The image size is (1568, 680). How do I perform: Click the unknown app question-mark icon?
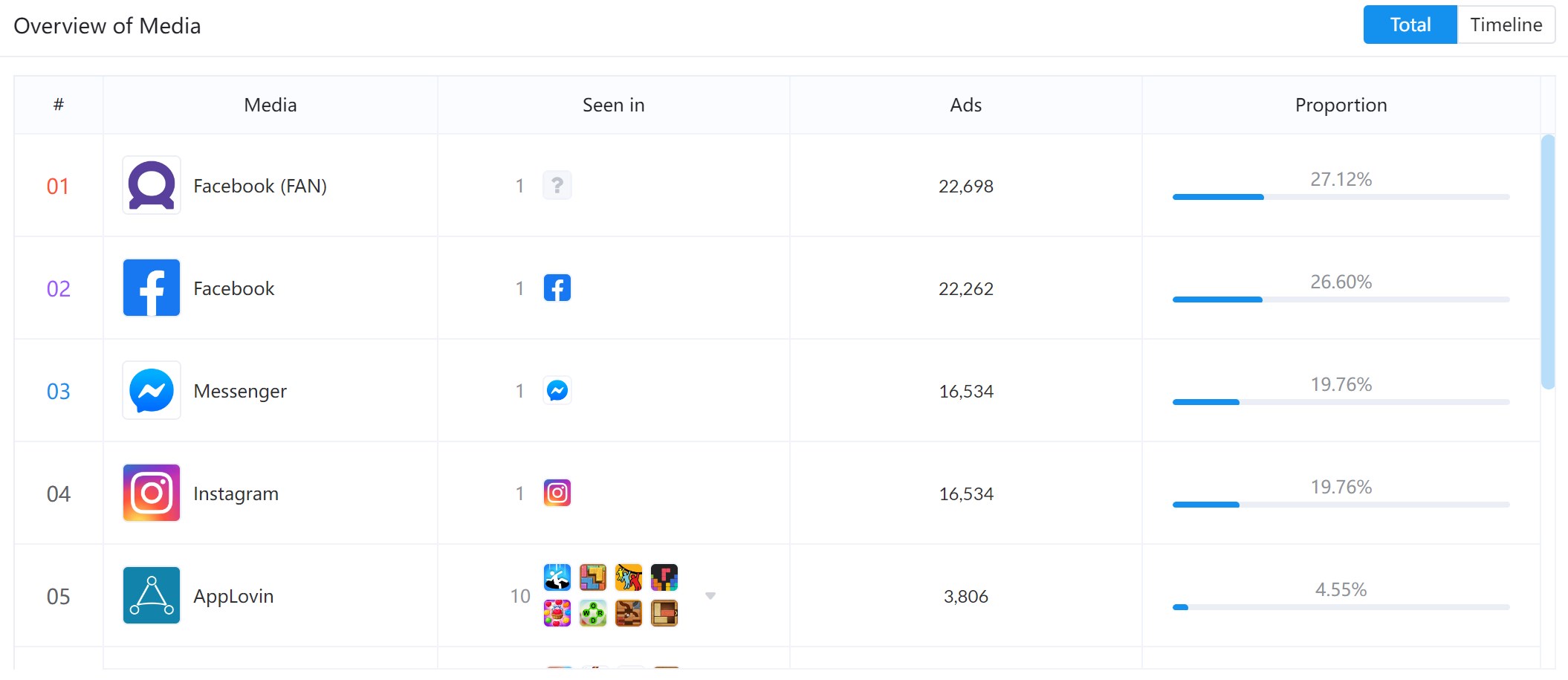coord(557,185)
